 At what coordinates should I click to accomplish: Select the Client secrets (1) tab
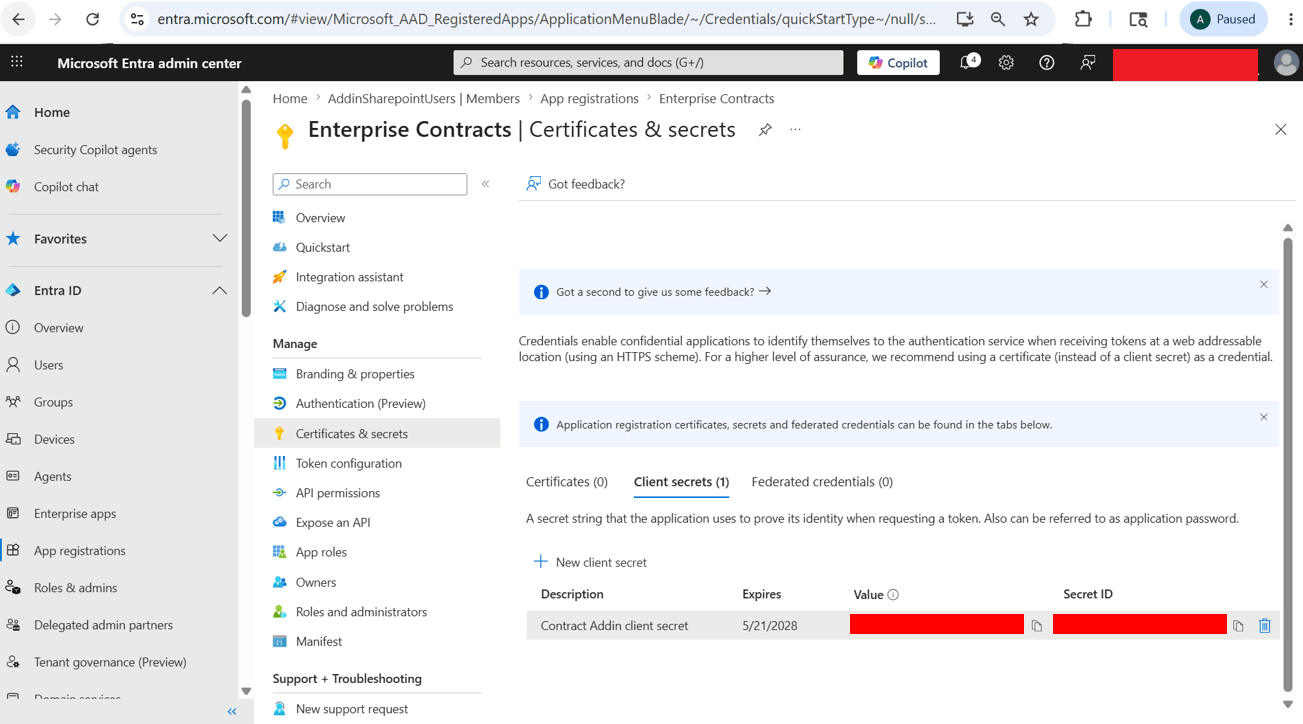coord(681,482)
